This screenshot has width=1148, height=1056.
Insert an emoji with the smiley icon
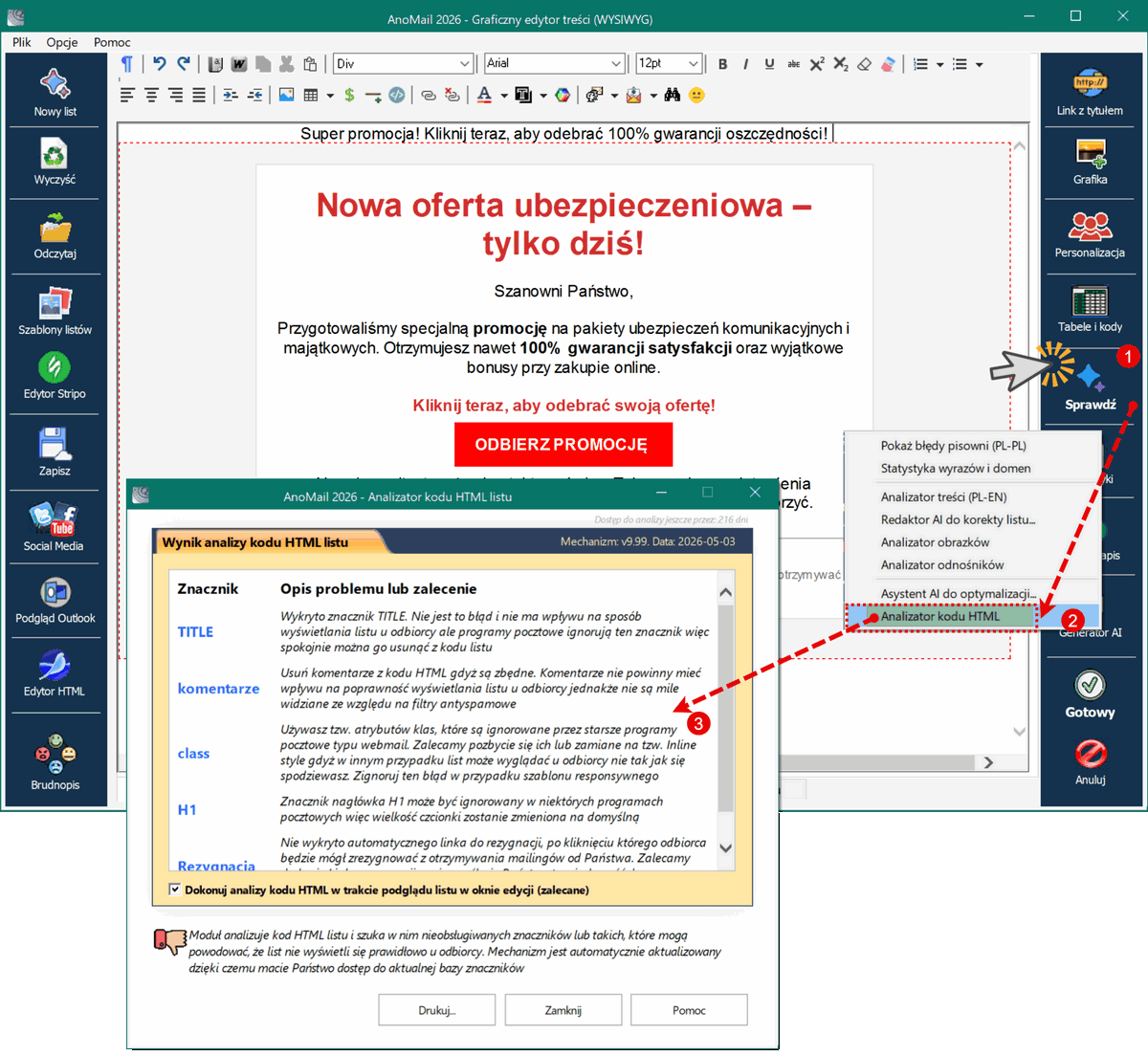click(x=696, y=95)
